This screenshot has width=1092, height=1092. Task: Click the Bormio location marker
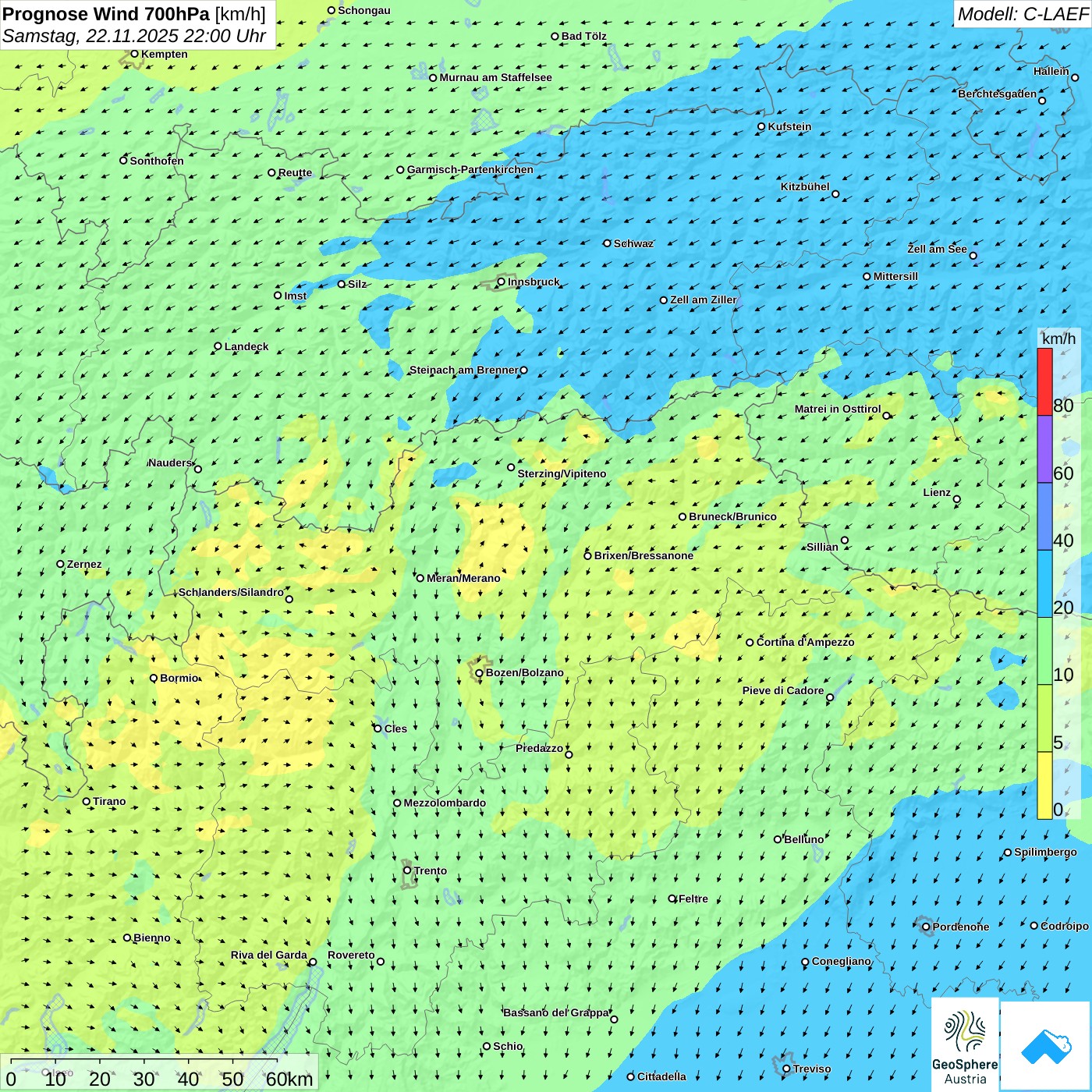(154, 678)
